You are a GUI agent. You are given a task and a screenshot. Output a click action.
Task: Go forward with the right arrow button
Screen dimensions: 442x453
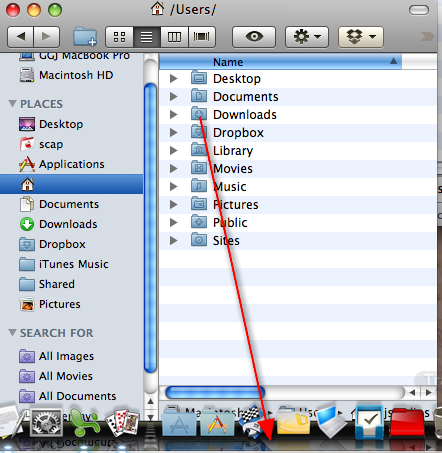pos(46,36)
